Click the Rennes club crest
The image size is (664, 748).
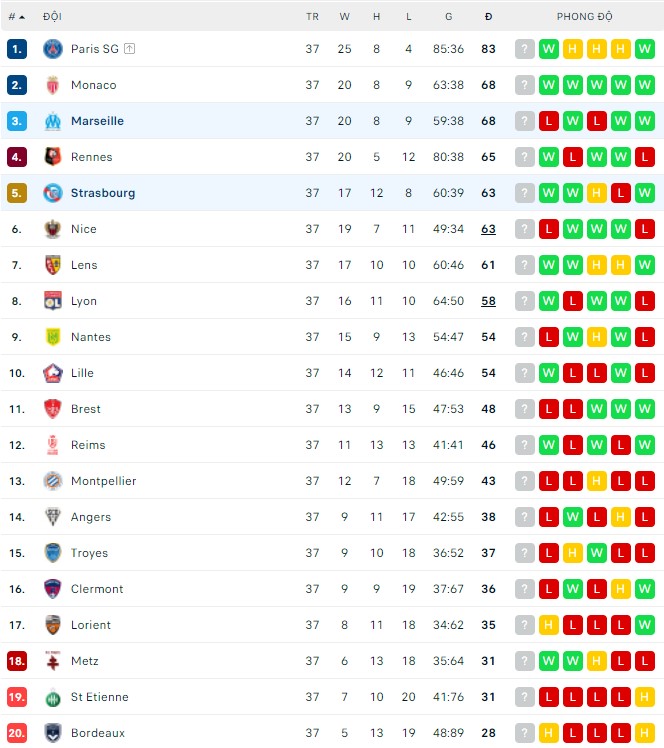[53, 157]
